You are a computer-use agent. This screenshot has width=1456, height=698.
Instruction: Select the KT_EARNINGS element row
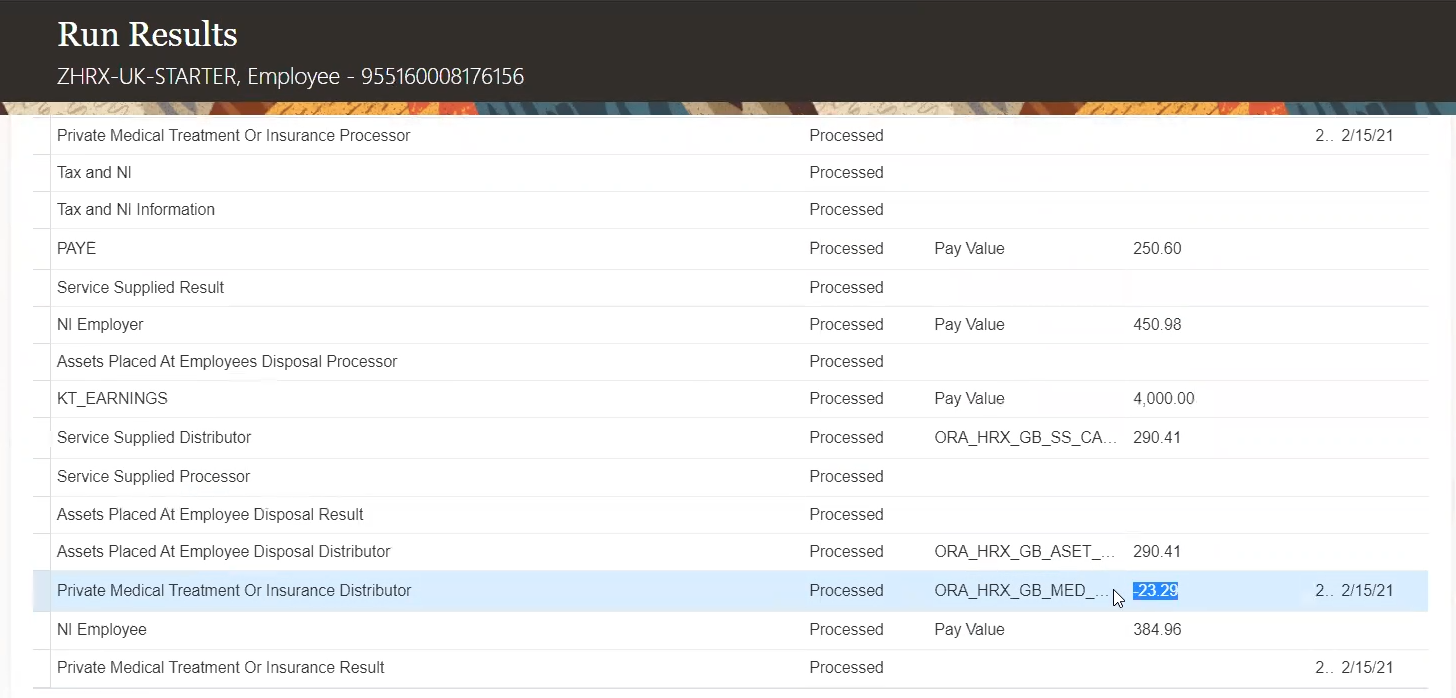pos(112,399)
